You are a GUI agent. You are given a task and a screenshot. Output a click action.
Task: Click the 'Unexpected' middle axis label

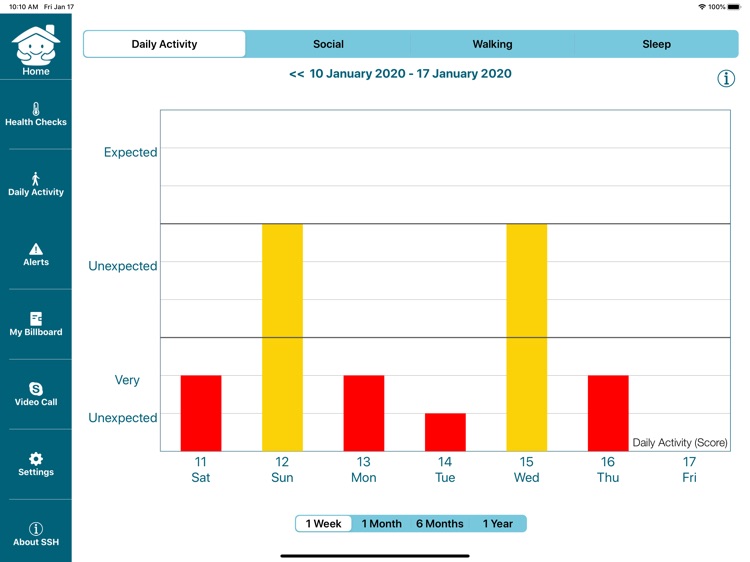pos(122,266)
